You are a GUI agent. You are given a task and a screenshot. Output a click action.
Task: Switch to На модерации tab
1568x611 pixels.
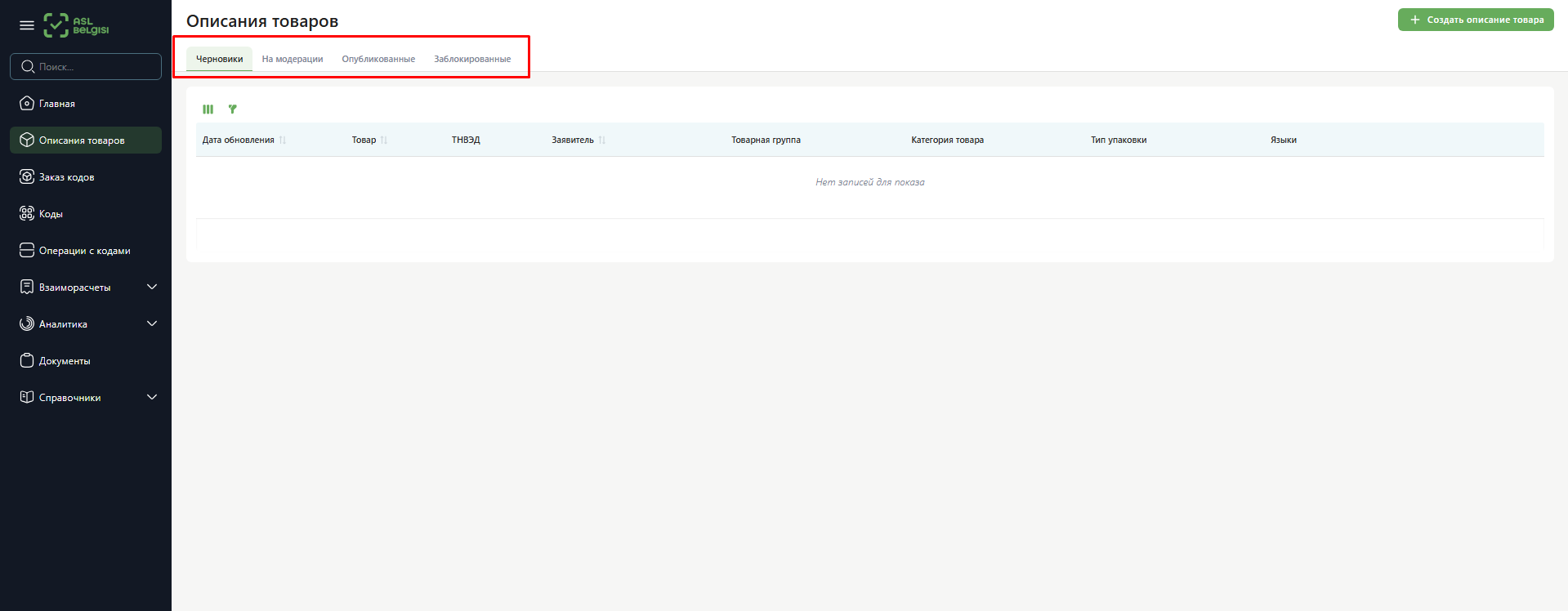pyautogui.click(x=293, y=59)
